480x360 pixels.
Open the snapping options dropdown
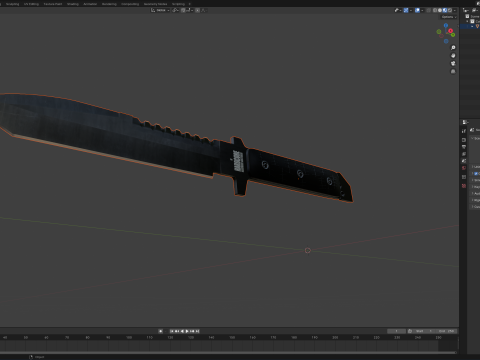(x=189, y=10)
